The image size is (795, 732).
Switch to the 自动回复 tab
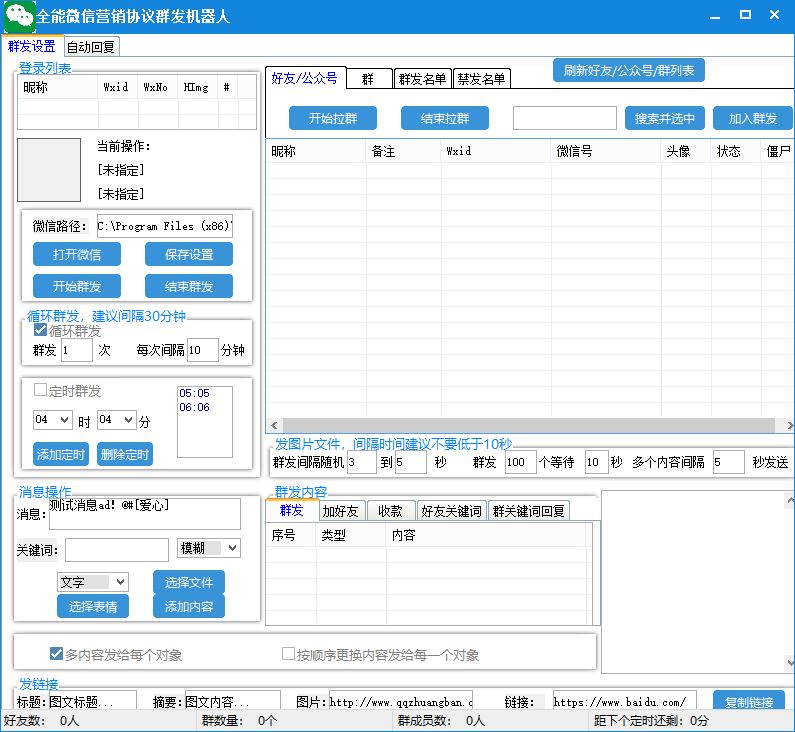click(91, 46)
